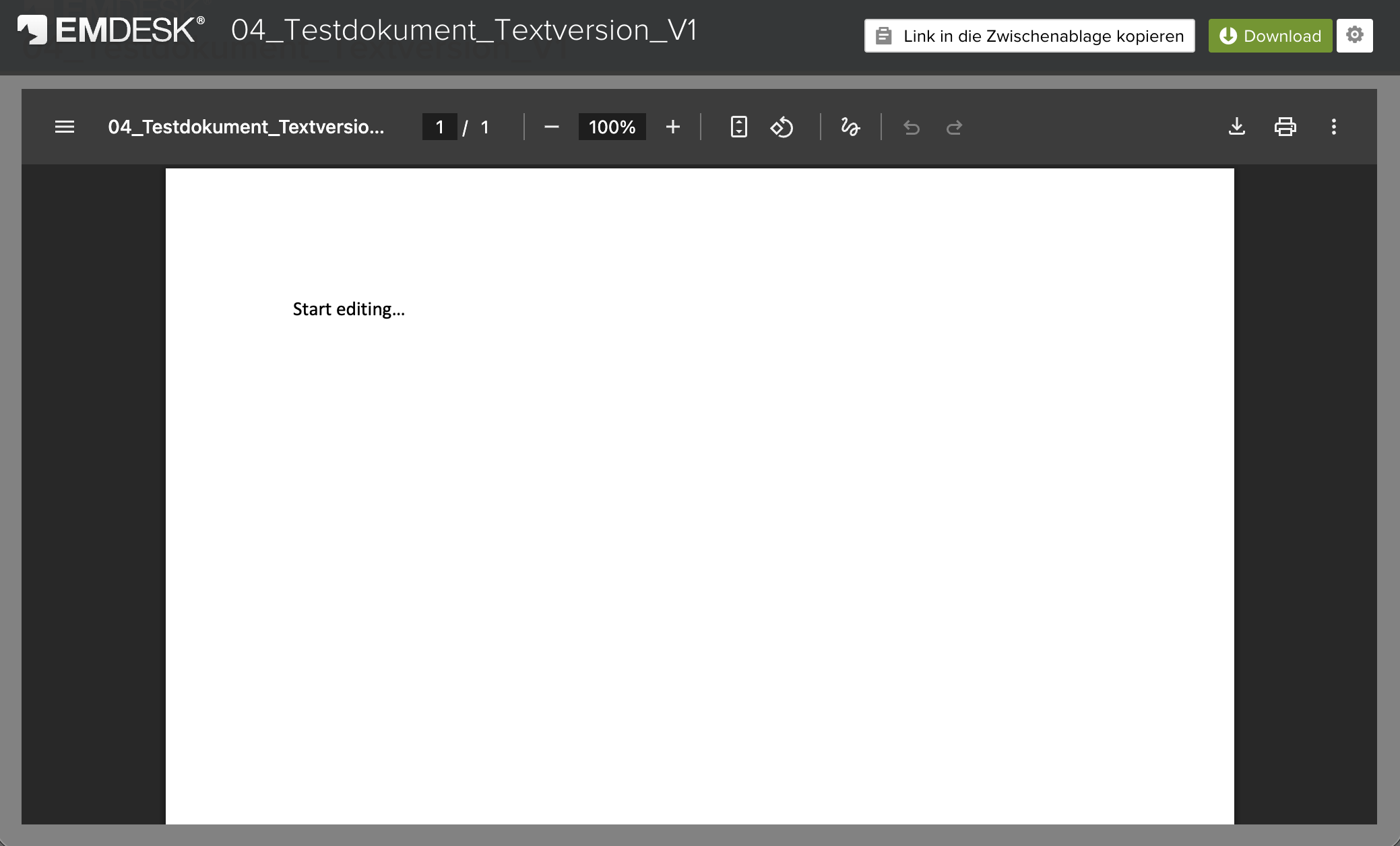
Task: Click the zoom out minus icon
Action: pyautogui.click(x=551, y=127)
